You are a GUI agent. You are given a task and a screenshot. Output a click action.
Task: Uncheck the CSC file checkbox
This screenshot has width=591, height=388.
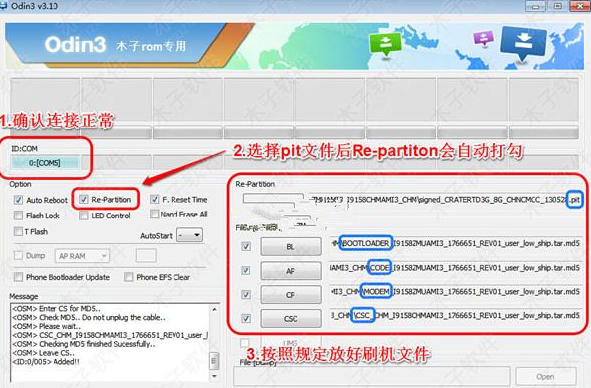pos(246,319)
